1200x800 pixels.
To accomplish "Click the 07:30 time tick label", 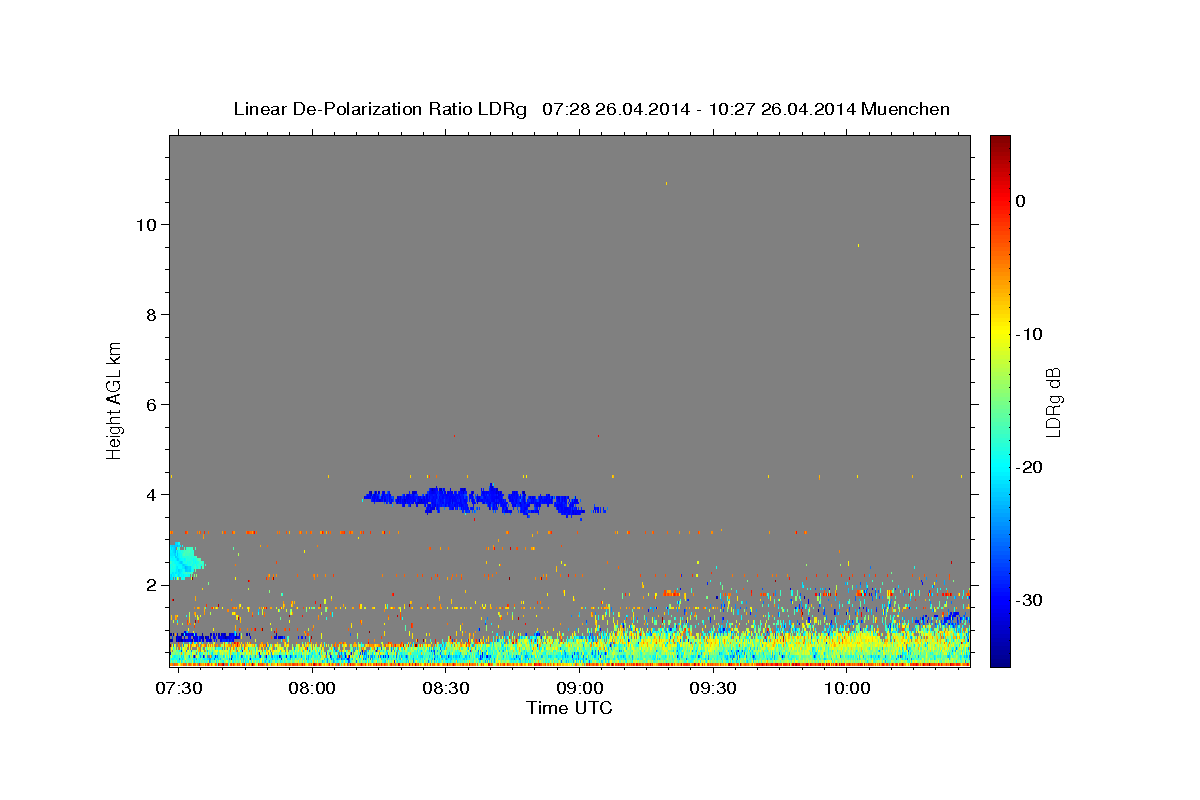I will [179, 689].
